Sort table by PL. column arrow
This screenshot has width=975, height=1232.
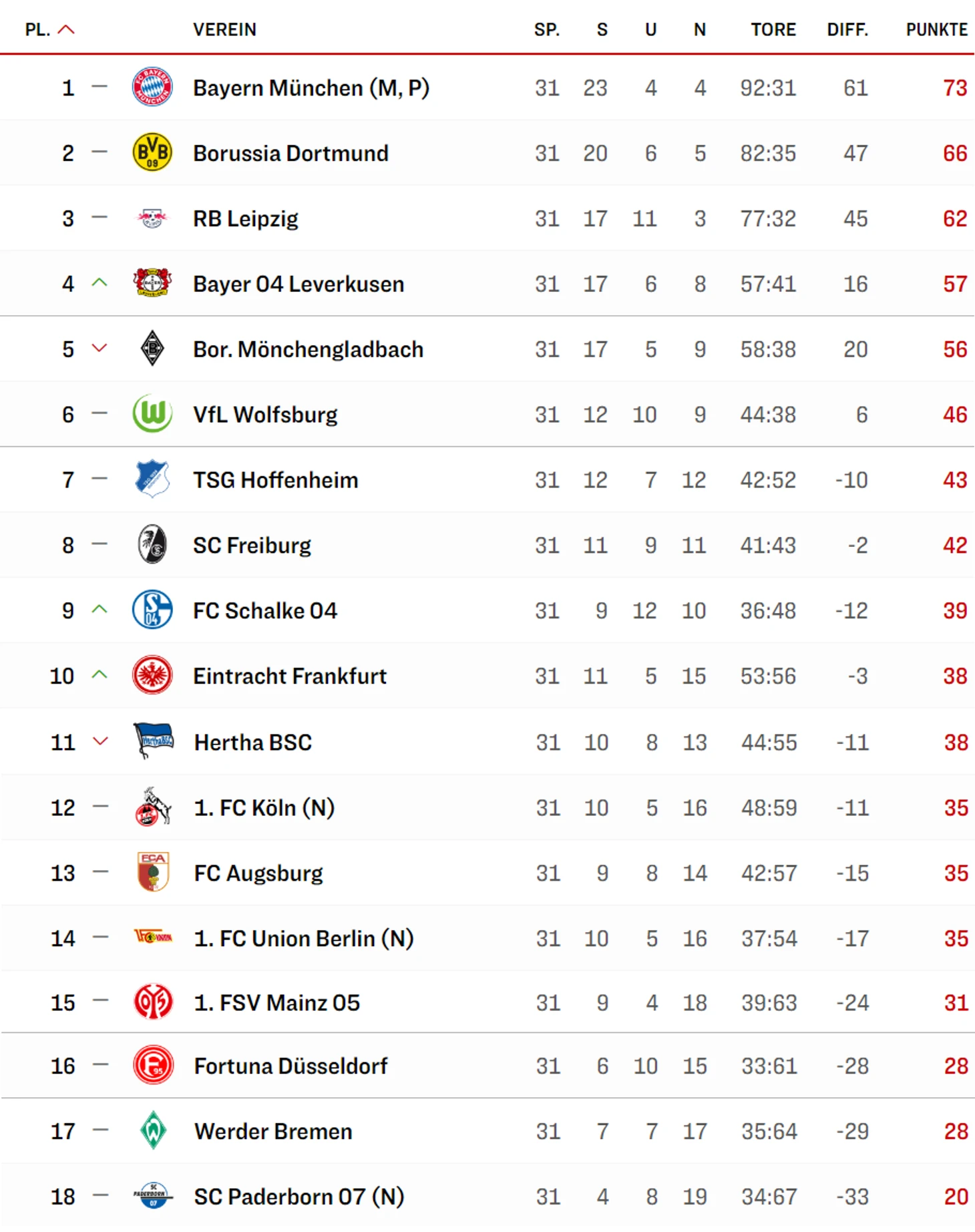(x=66, y=29)
